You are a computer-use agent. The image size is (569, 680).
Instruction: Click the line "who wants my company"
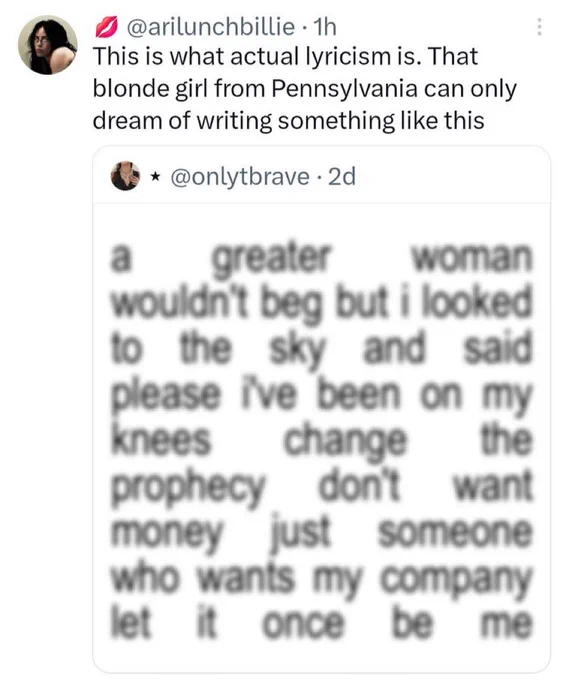pyautogui.click(x=321, y=579)
